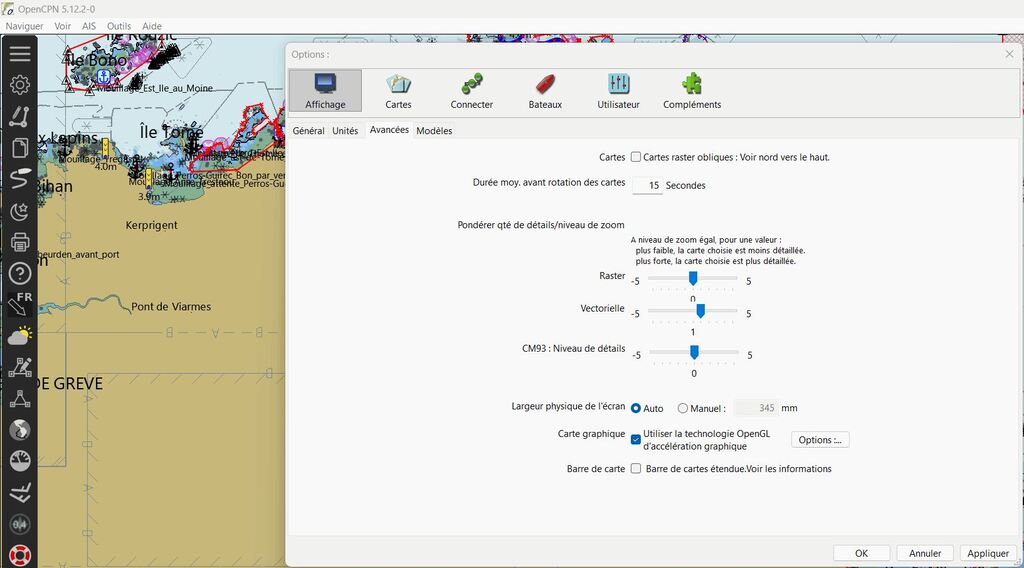Open the Cartes settings section

398,90
